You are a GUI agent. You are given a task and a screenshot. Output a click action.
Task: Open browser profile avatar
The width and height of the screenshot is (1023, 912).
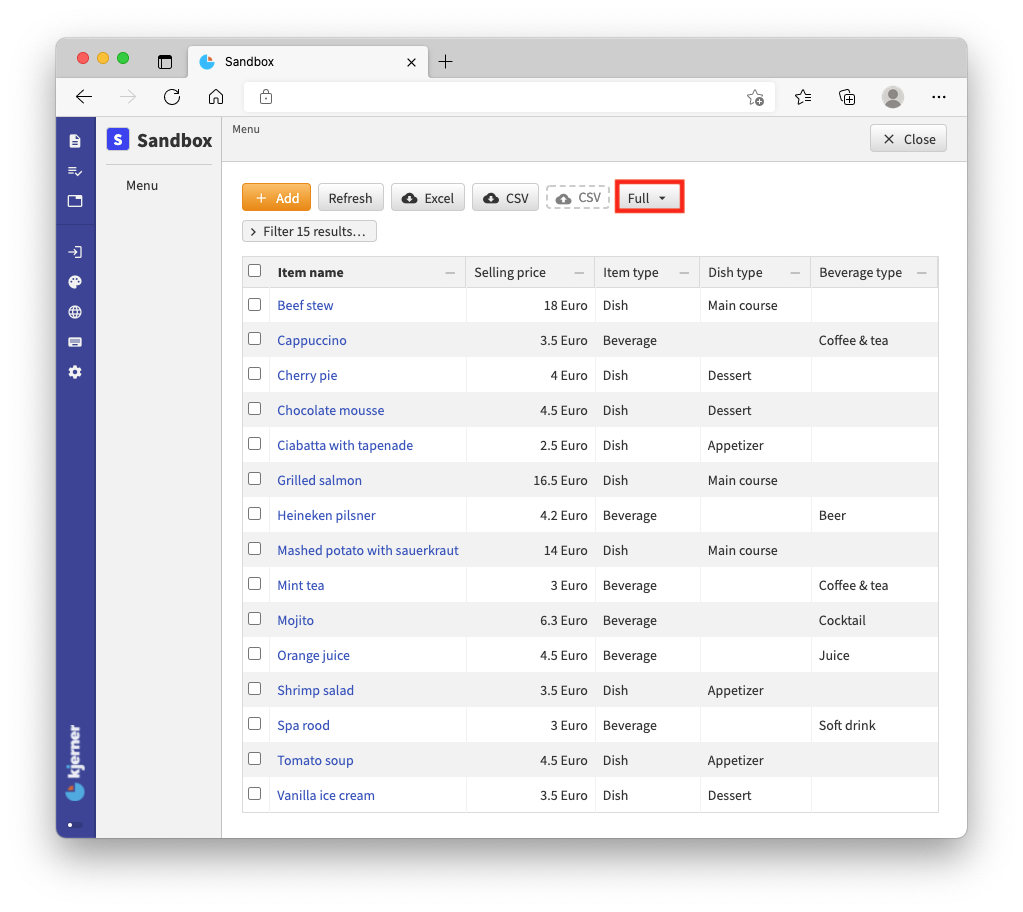point(893,97)
